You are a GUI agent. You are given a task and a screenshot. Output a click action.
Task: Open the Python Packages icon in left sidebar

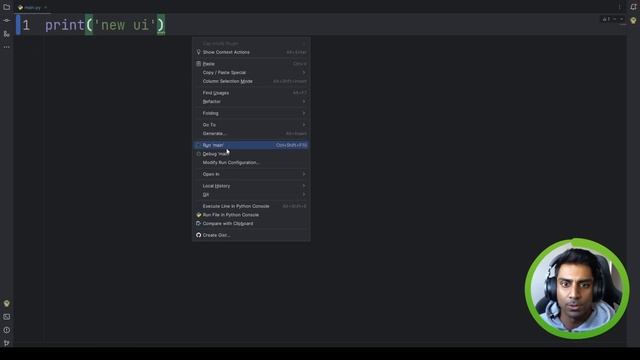click(x=7, y=303)
